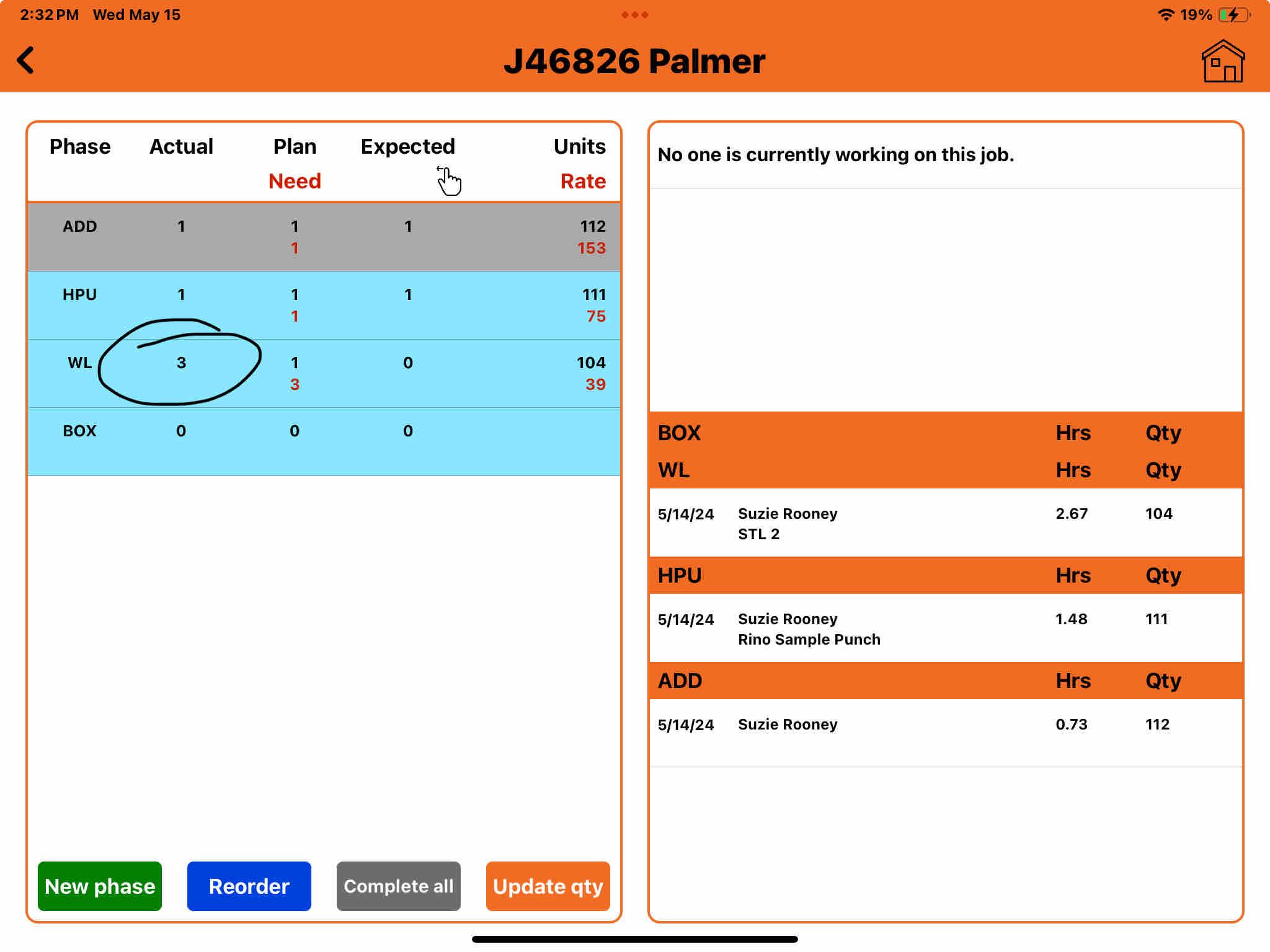Tap the Wi-Fi status icon
Screen dimensions: 1270x952
pyautogui.click(x=1166, y=15)
